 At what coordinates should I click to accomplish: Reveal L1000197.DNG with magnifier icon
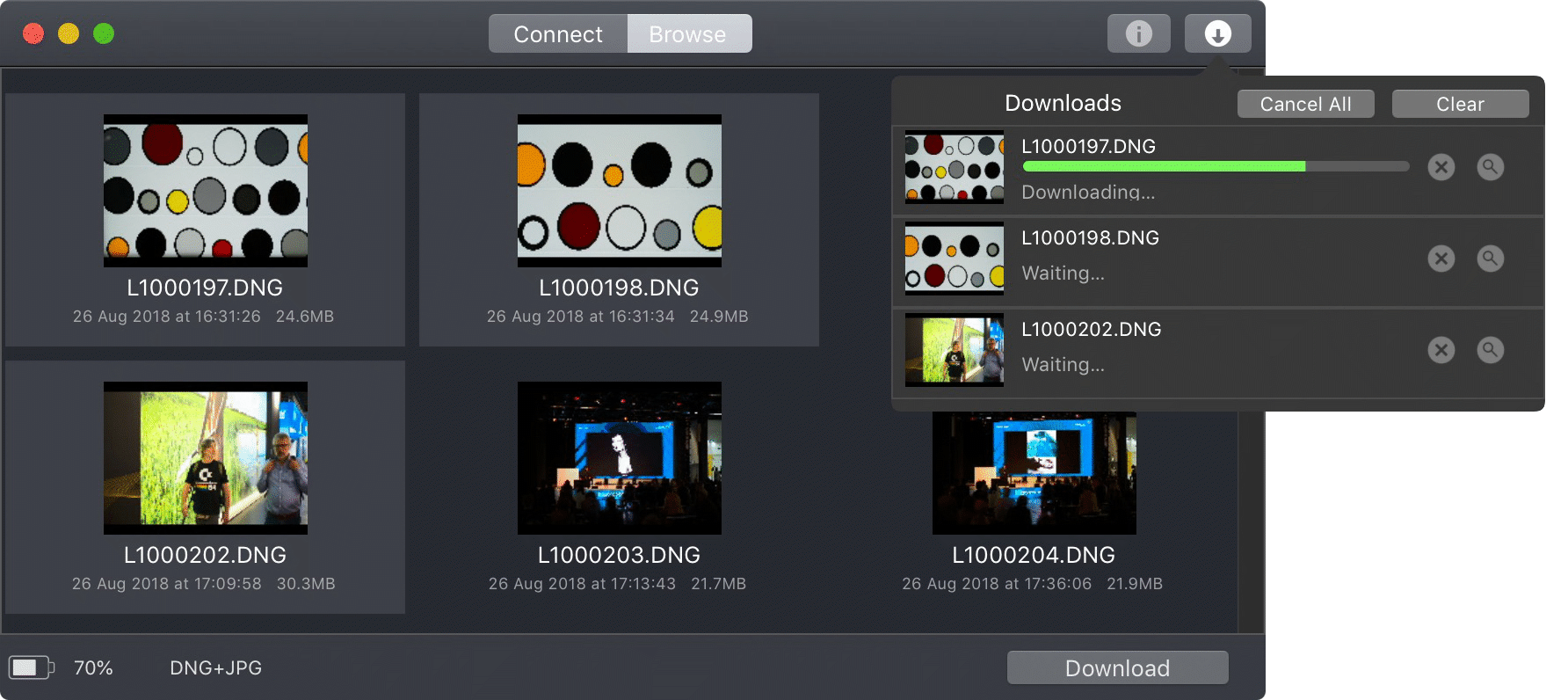(x=1490, y=167)
